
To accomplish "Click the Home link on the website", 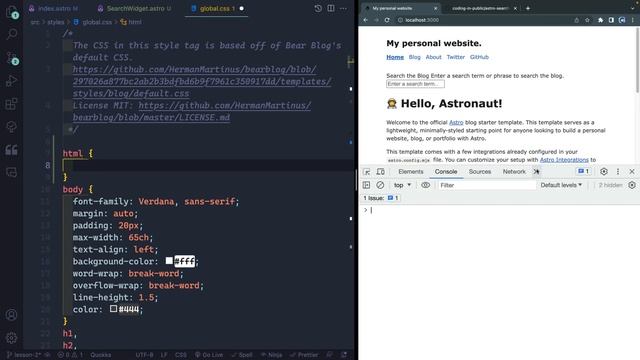I will coord(395,57).
